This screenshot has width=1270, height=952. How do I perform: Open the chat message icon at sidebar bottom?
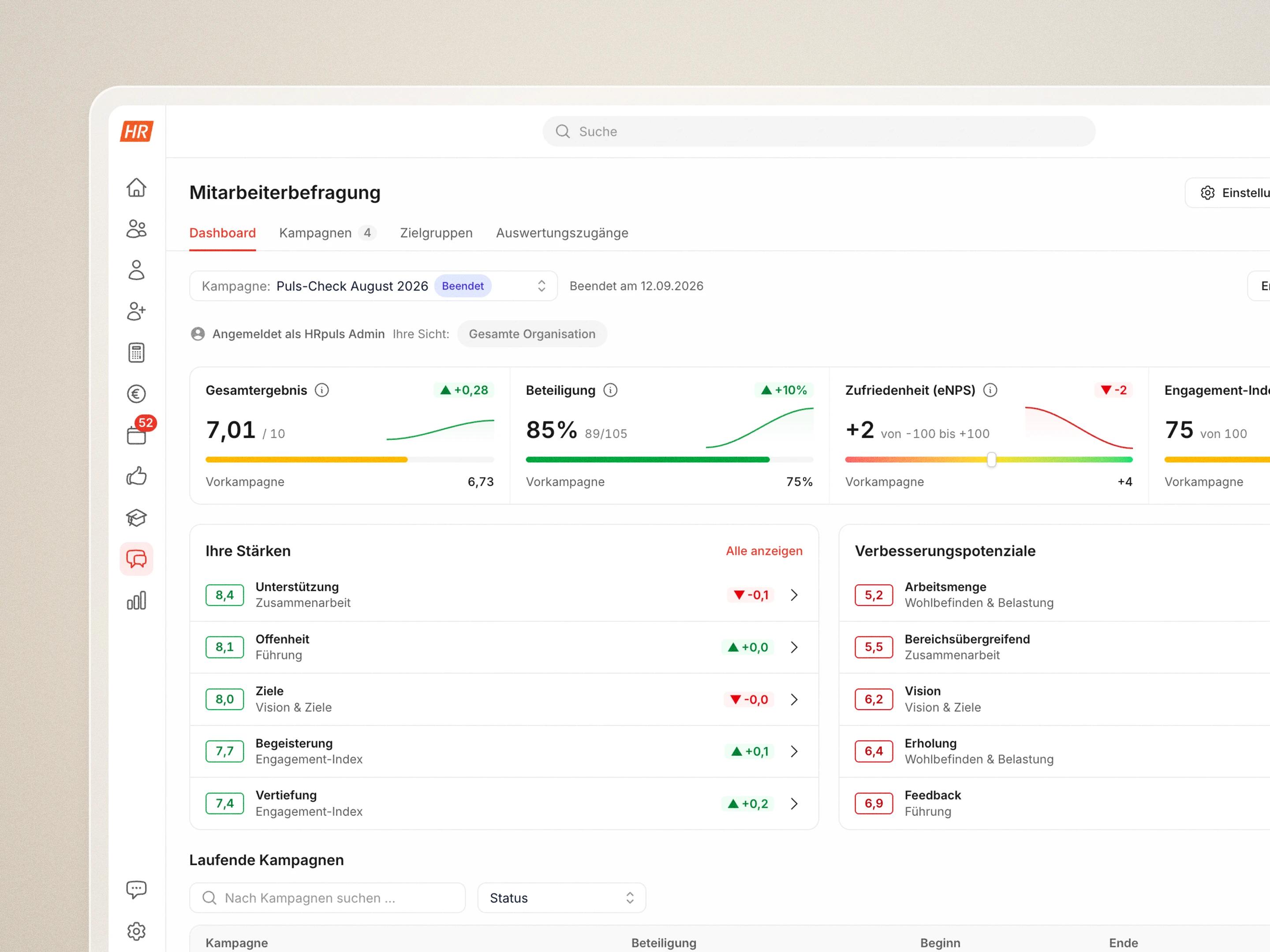click(137, 890)
